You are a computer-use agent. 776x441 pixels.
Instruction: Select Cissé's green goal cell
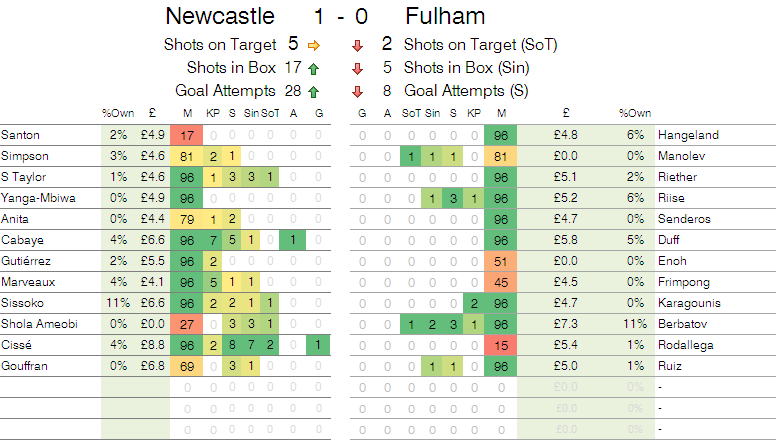318,345
